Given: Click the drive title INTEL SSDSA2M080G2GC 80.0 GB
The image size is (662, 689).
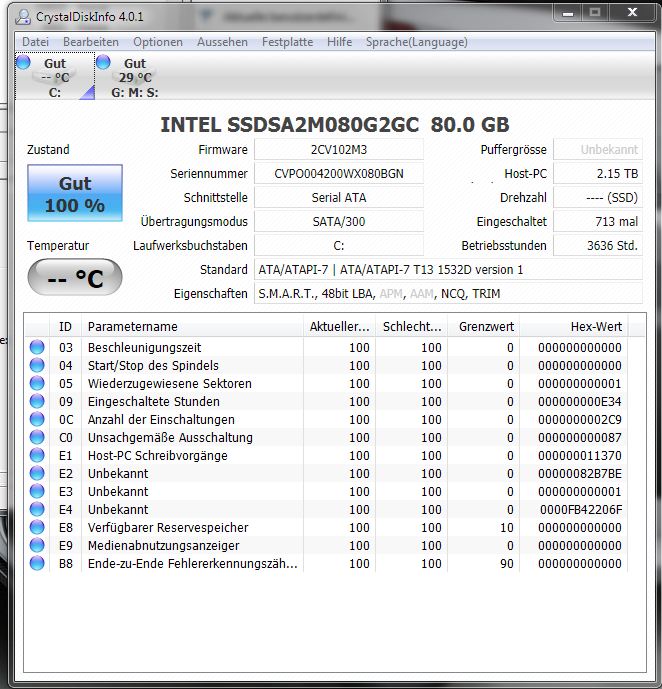Looking at the screenshot, I should click(x=335, y=125).
